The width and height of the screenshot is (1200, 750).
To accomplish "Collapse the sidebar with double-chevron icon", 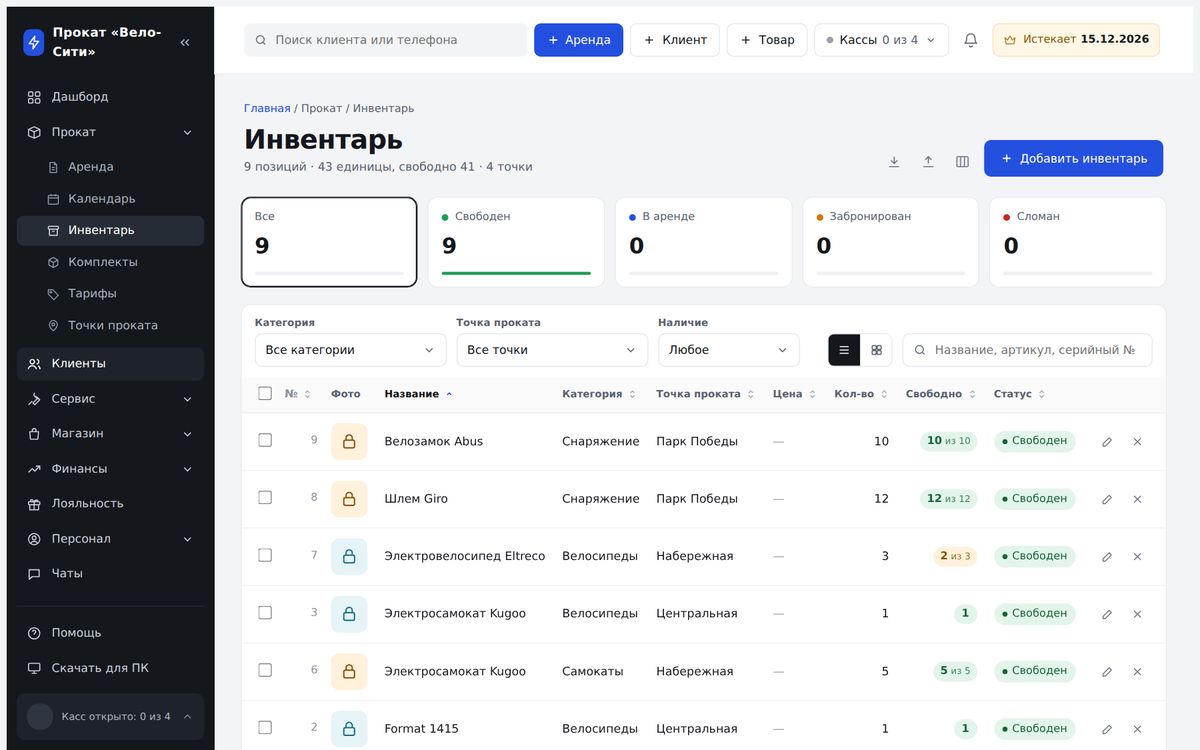I will pos(185,42).
